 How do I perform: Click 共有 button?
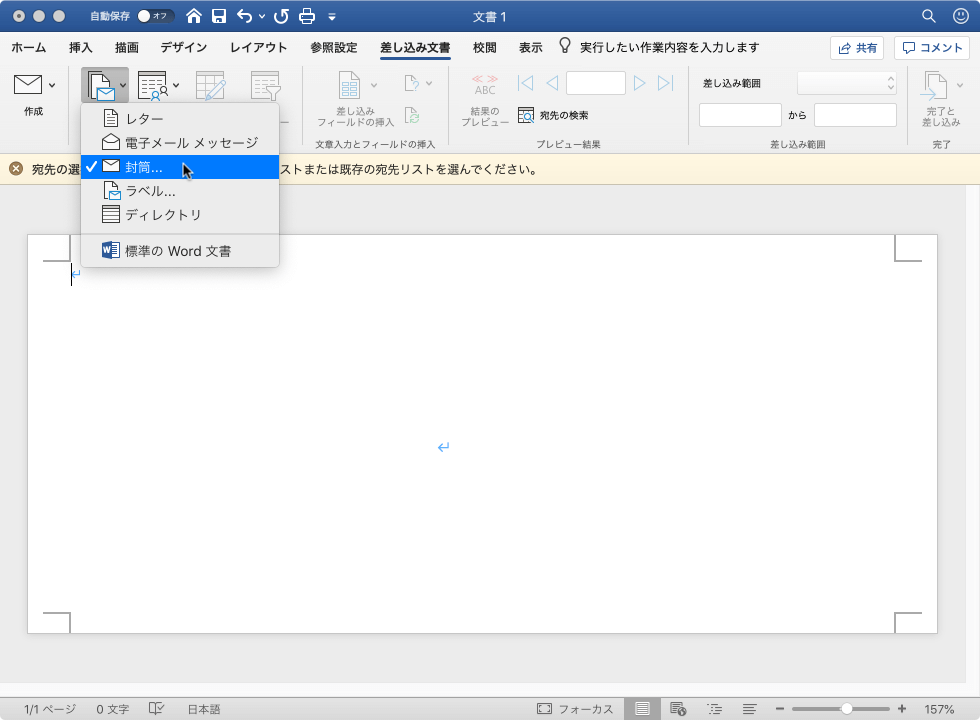pyautogui.click(x=857, y=48)
